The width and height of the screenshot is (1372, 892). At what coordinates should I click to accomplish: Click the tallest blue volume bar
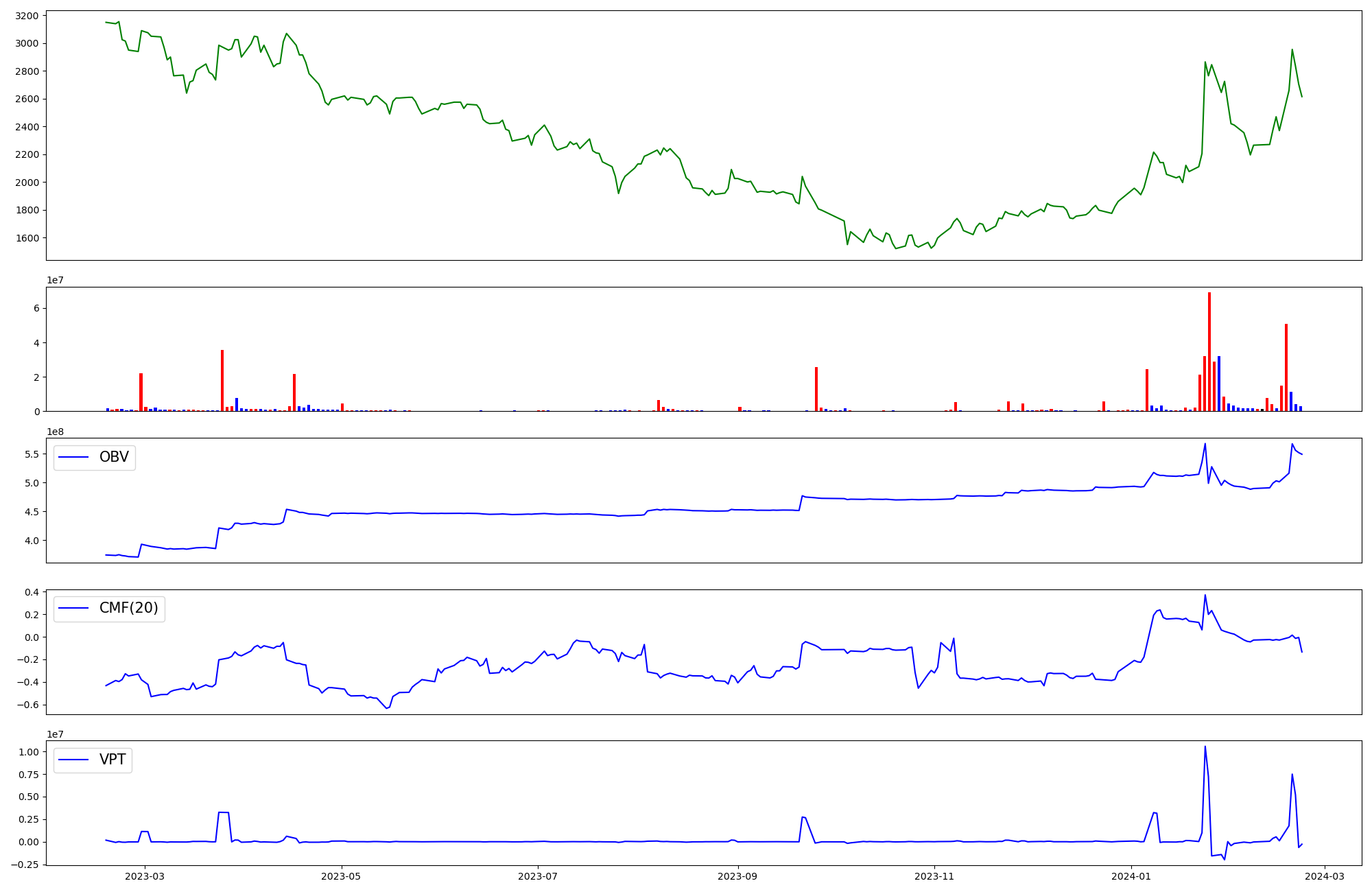[1219, 383]
